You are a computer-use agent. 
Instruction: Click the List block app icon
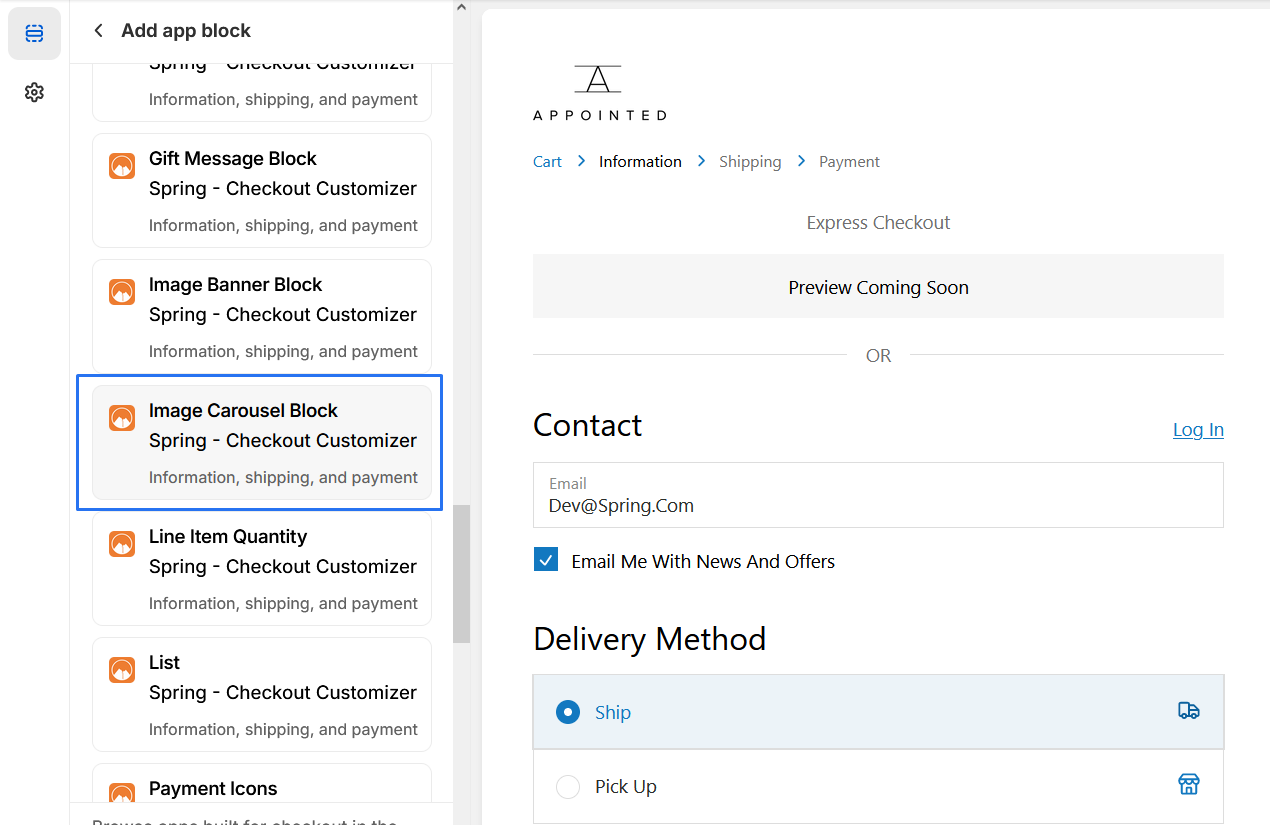pyautogui.click(x=122, y=670)
